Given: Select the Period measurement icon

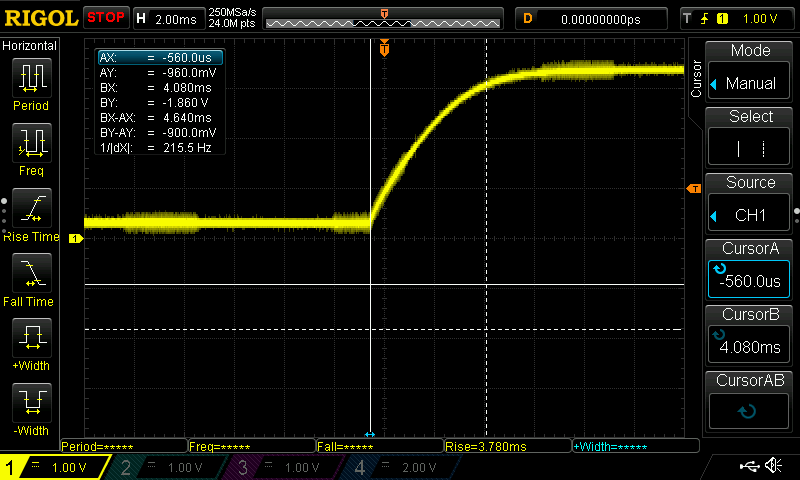Looking at the screenshot, I should [31, 78].
